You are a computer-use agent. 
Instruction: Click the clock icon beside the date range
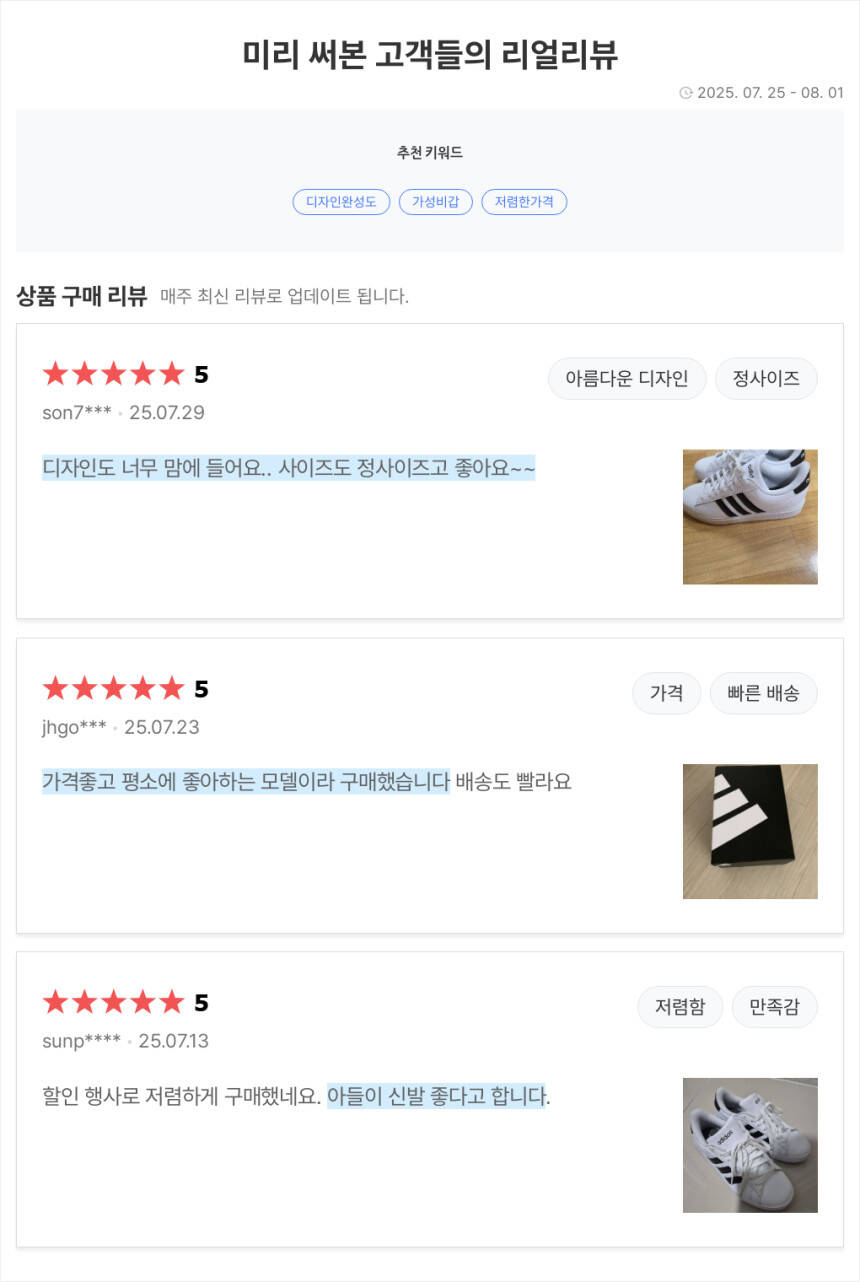pos(686,93)
